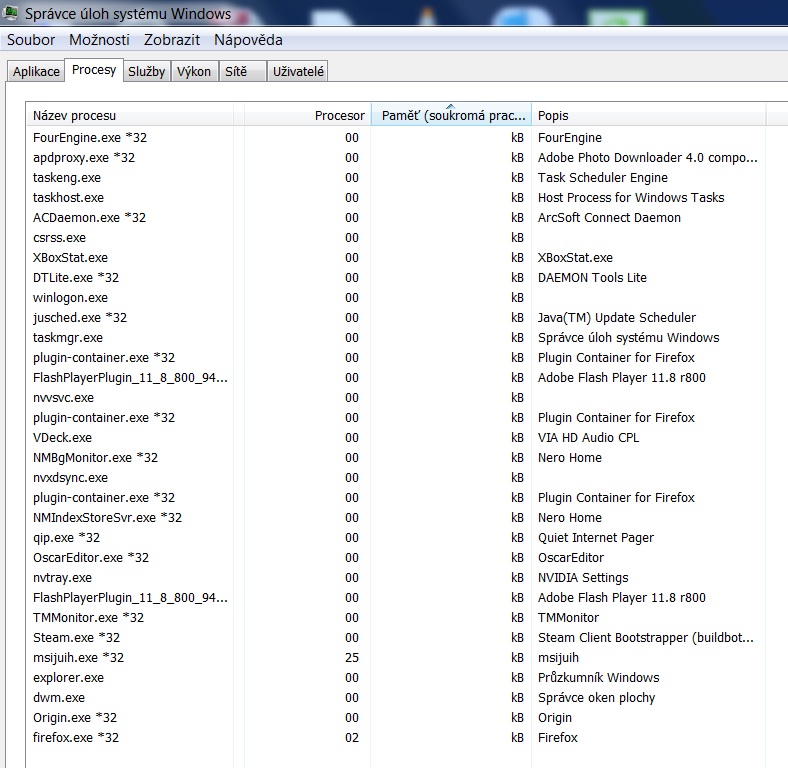Click the Steam Client Bootstrapper description

646,638
